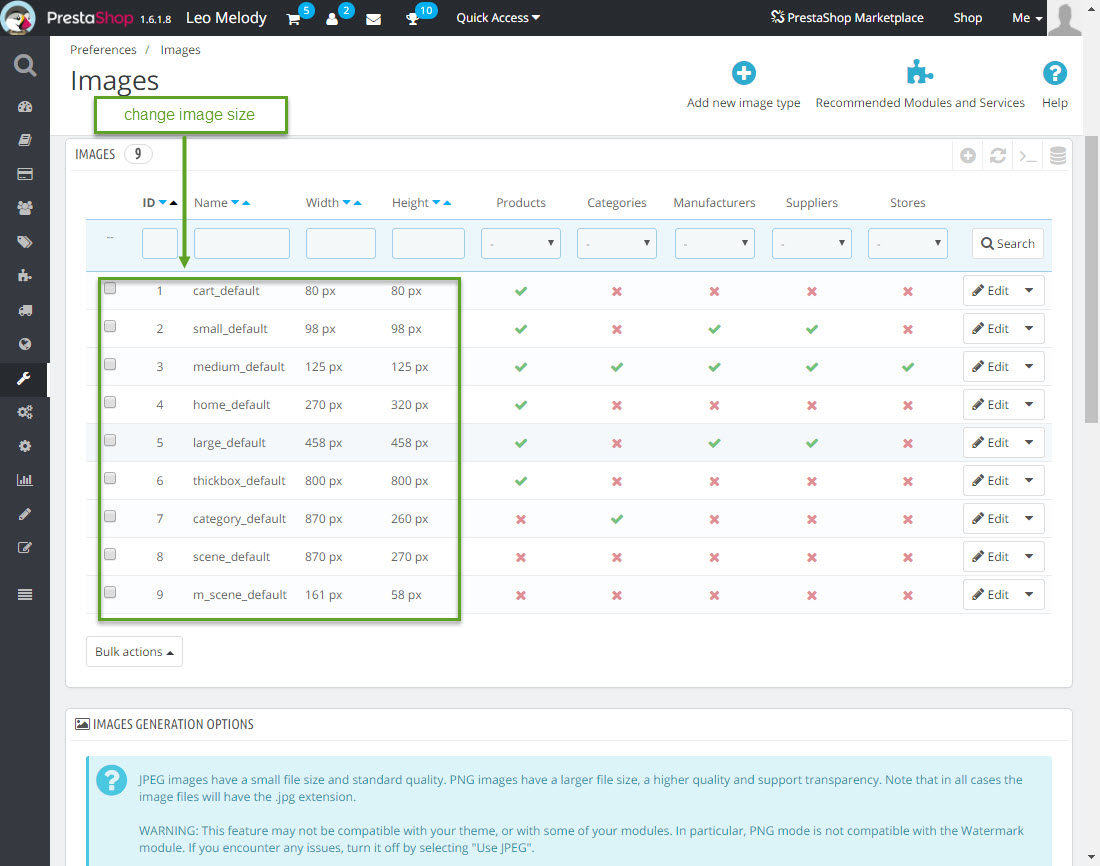Screen dimensions: 1100x866
Task: Edit the large_default image type
Action: pyautogui.click(x=991, y=443)
